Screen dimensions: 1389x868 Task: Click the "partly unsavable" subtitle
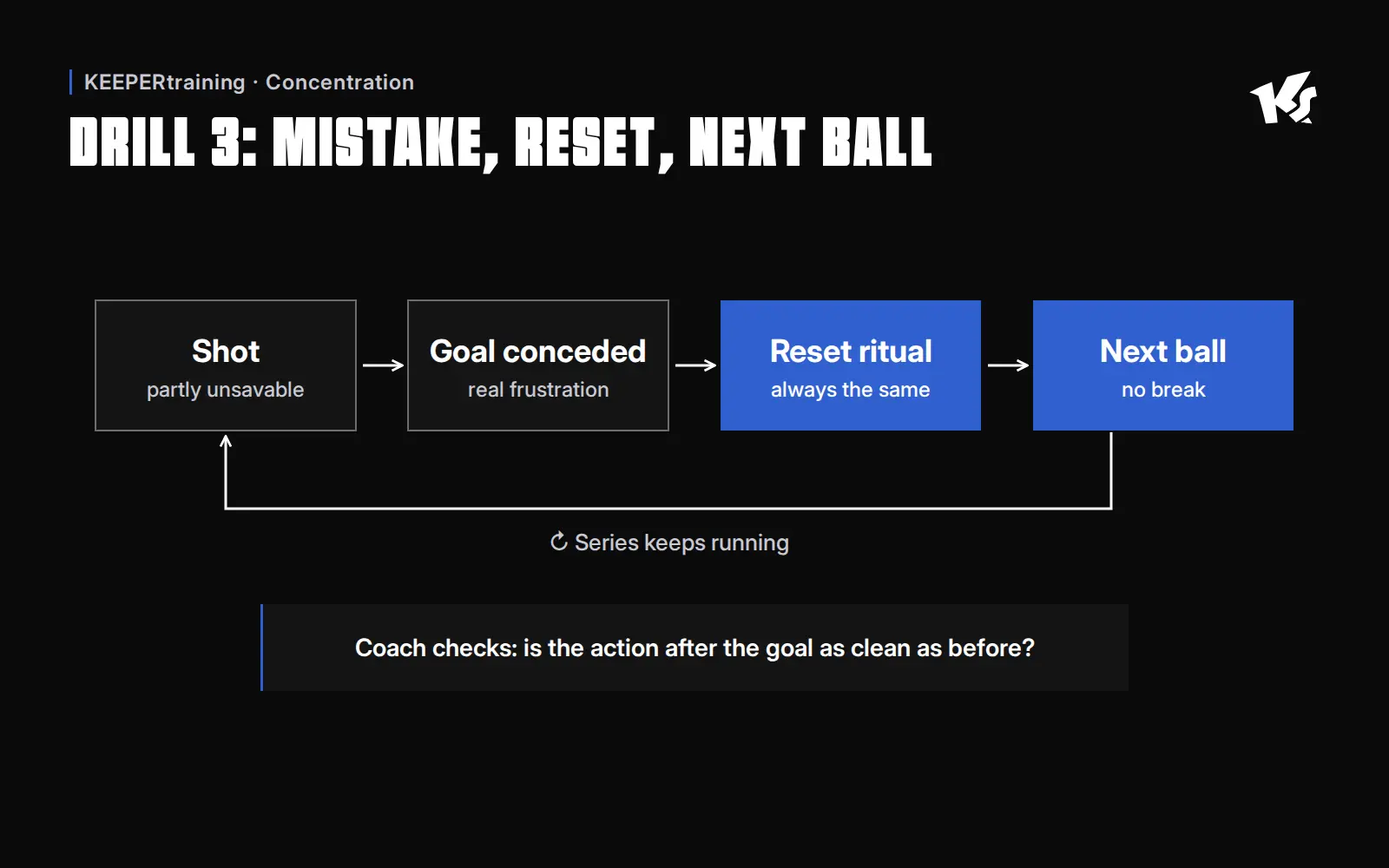tap(226, 390)
